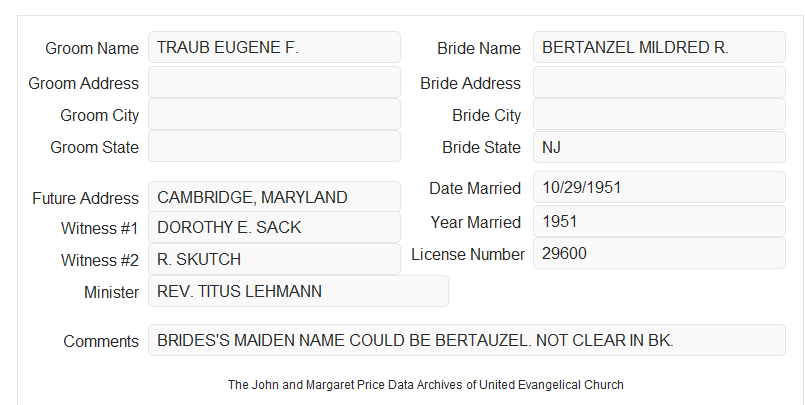The width and height of the screenshot is (805, 405).
Task: Focus the empty Groom City field
Action: point(274,114)
